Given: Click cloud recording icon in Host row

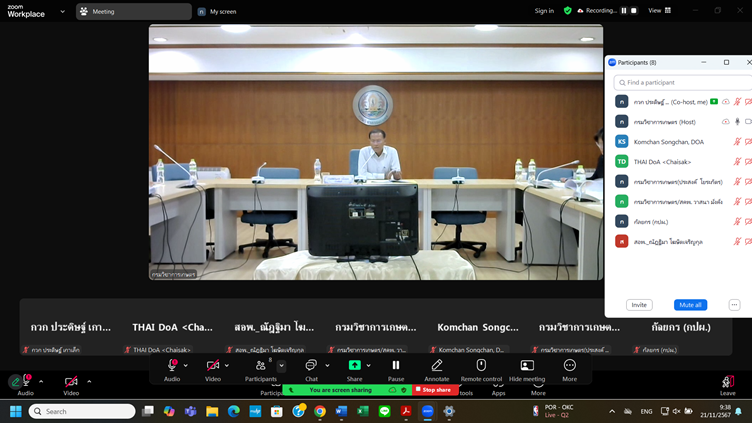Looking at the screenshot, I should [x=726, y=122].
